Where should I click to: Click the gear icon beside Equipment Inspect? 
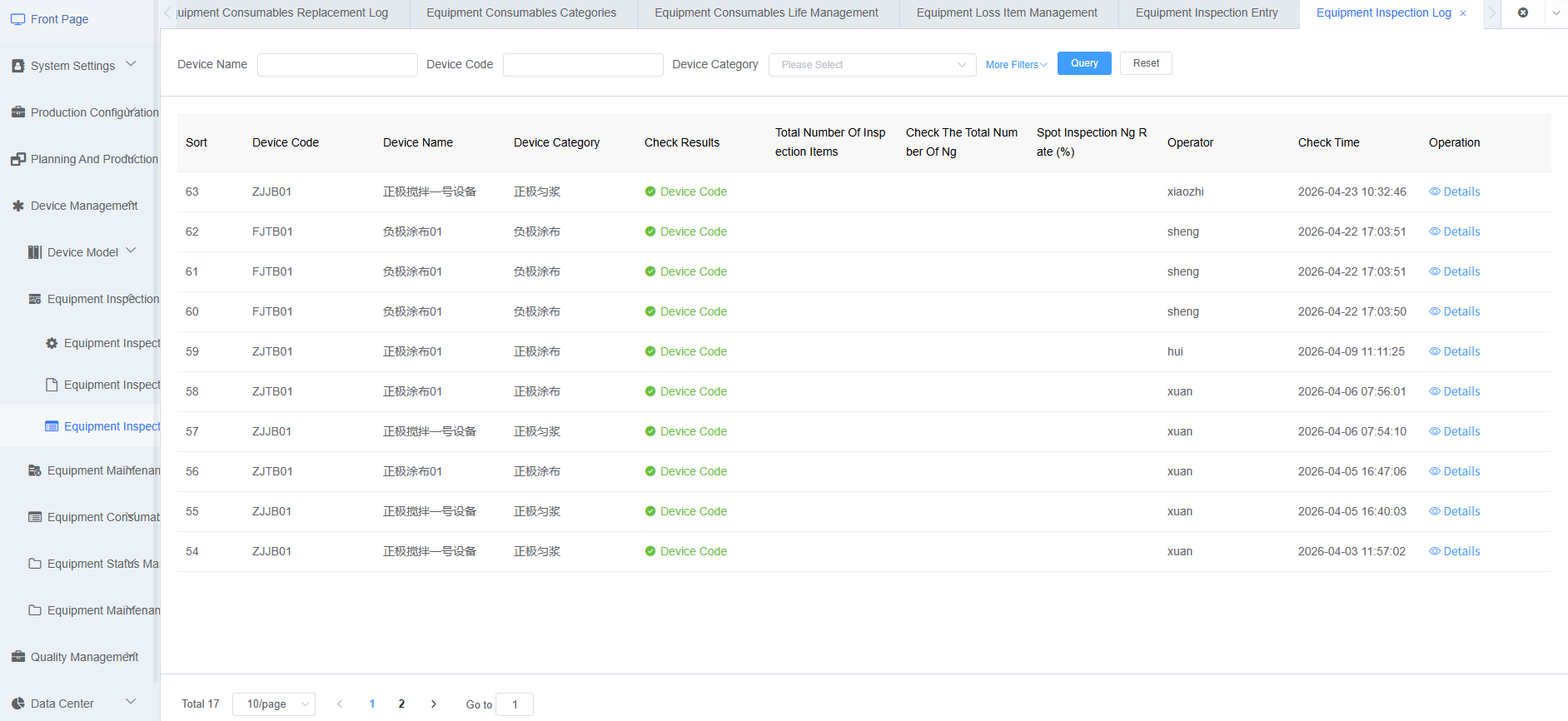52,343
